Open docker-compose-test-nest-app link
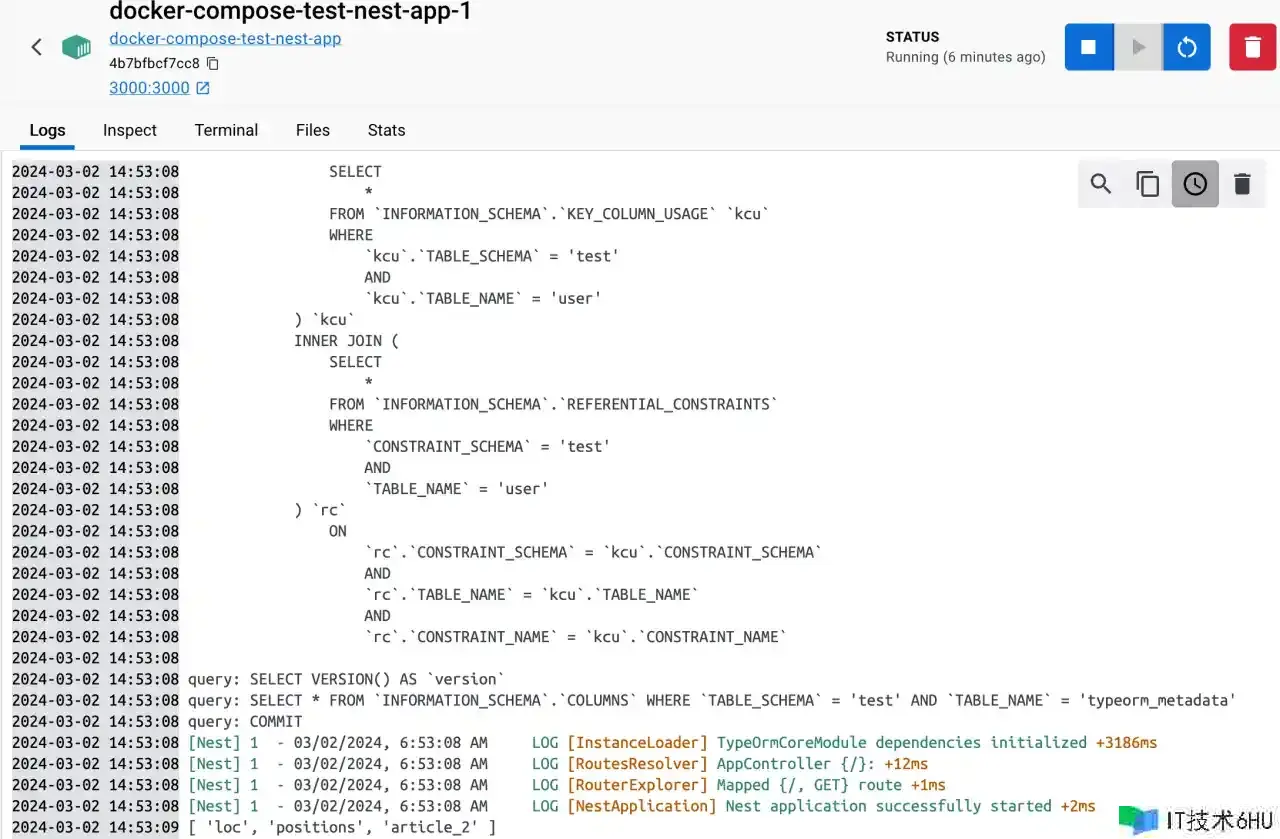1280x839 pixels. pos(225,39)
